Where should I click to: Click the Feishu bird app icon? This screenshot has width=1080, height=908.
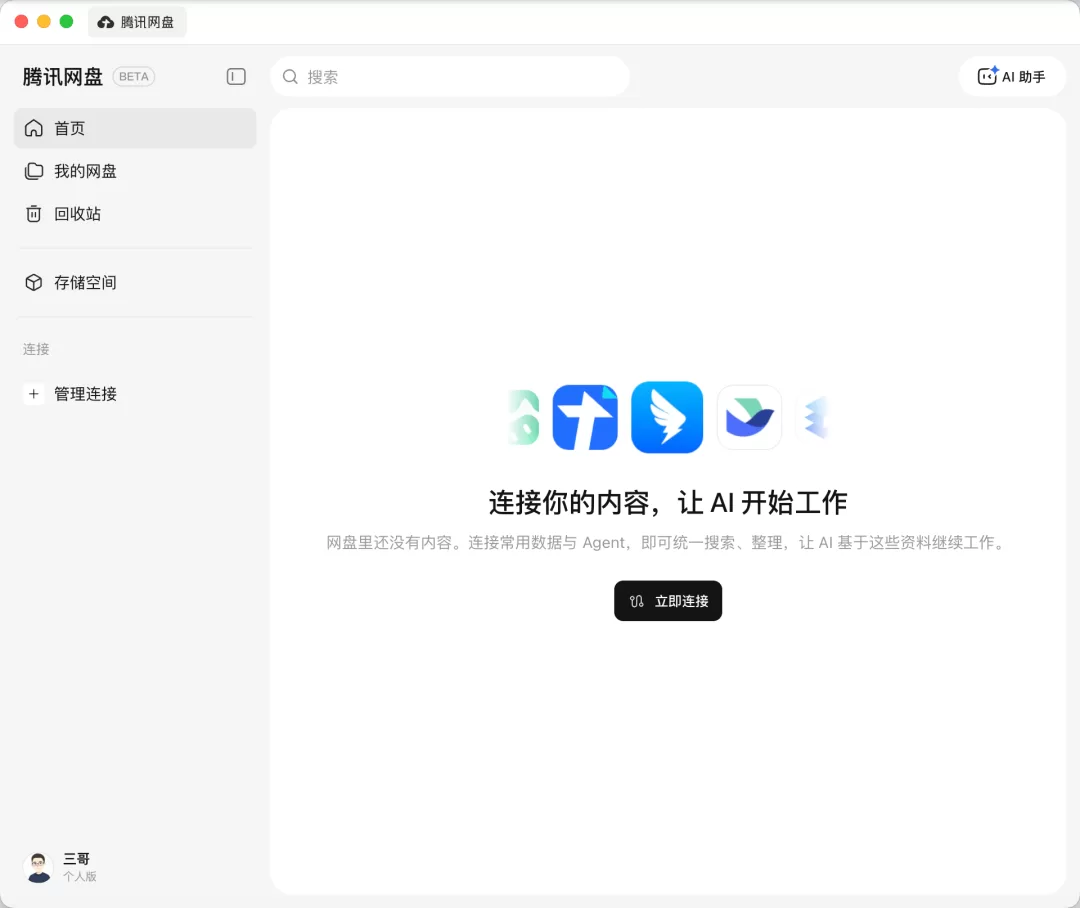pyautogui.click(x=749, y=417)
